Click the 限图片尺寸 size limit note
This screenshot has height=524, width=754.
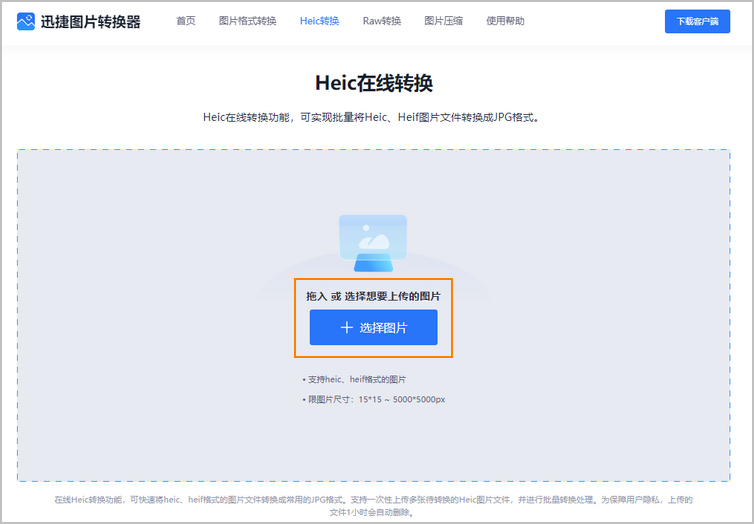375,399
